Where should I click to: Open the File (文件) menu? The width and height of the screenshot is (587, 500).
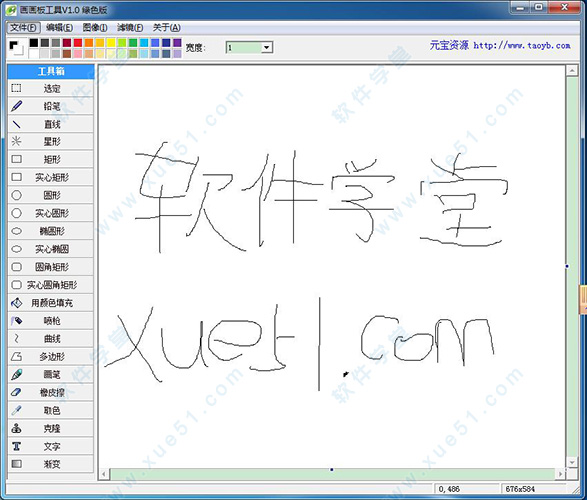click(23, 28)
